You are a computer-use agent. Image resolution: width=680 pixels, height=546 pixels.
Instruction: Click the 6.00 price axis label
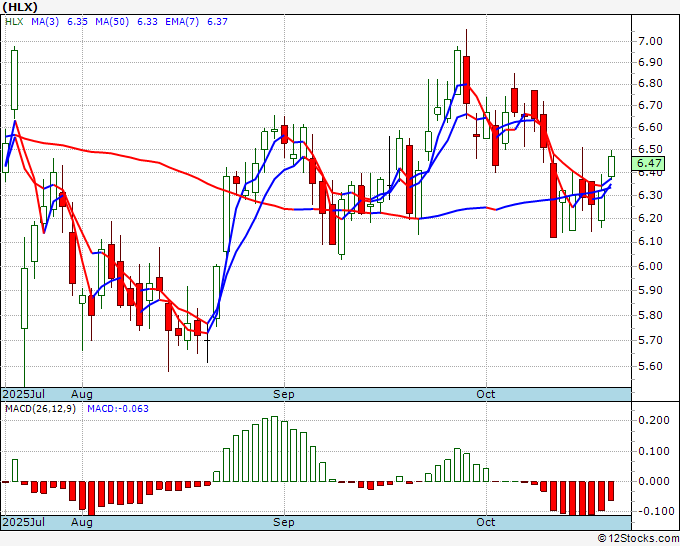[x=650, y=266]
